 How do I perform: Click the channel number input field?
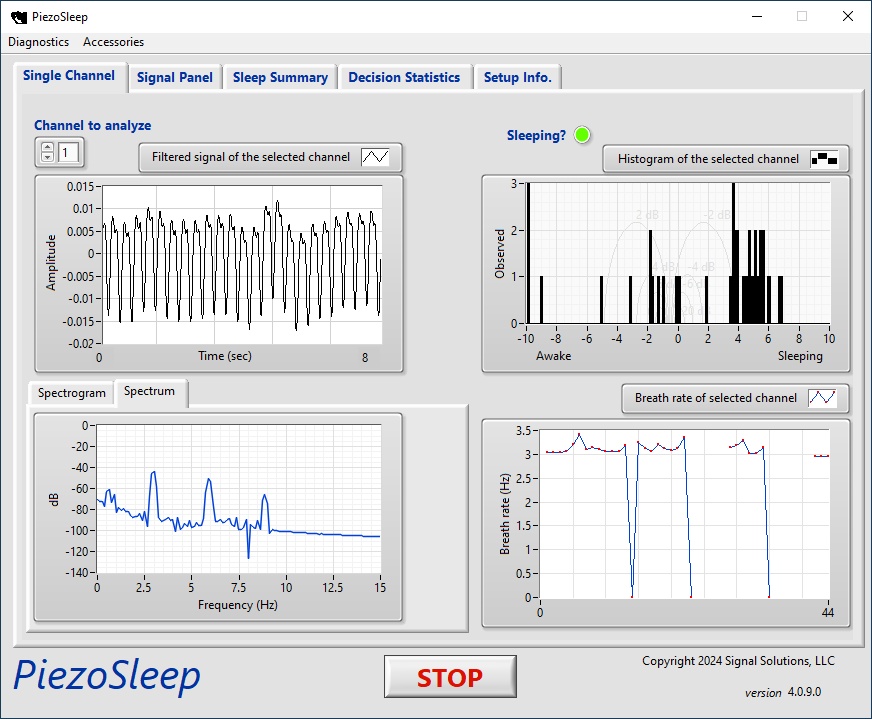click(x=70, y=152)
